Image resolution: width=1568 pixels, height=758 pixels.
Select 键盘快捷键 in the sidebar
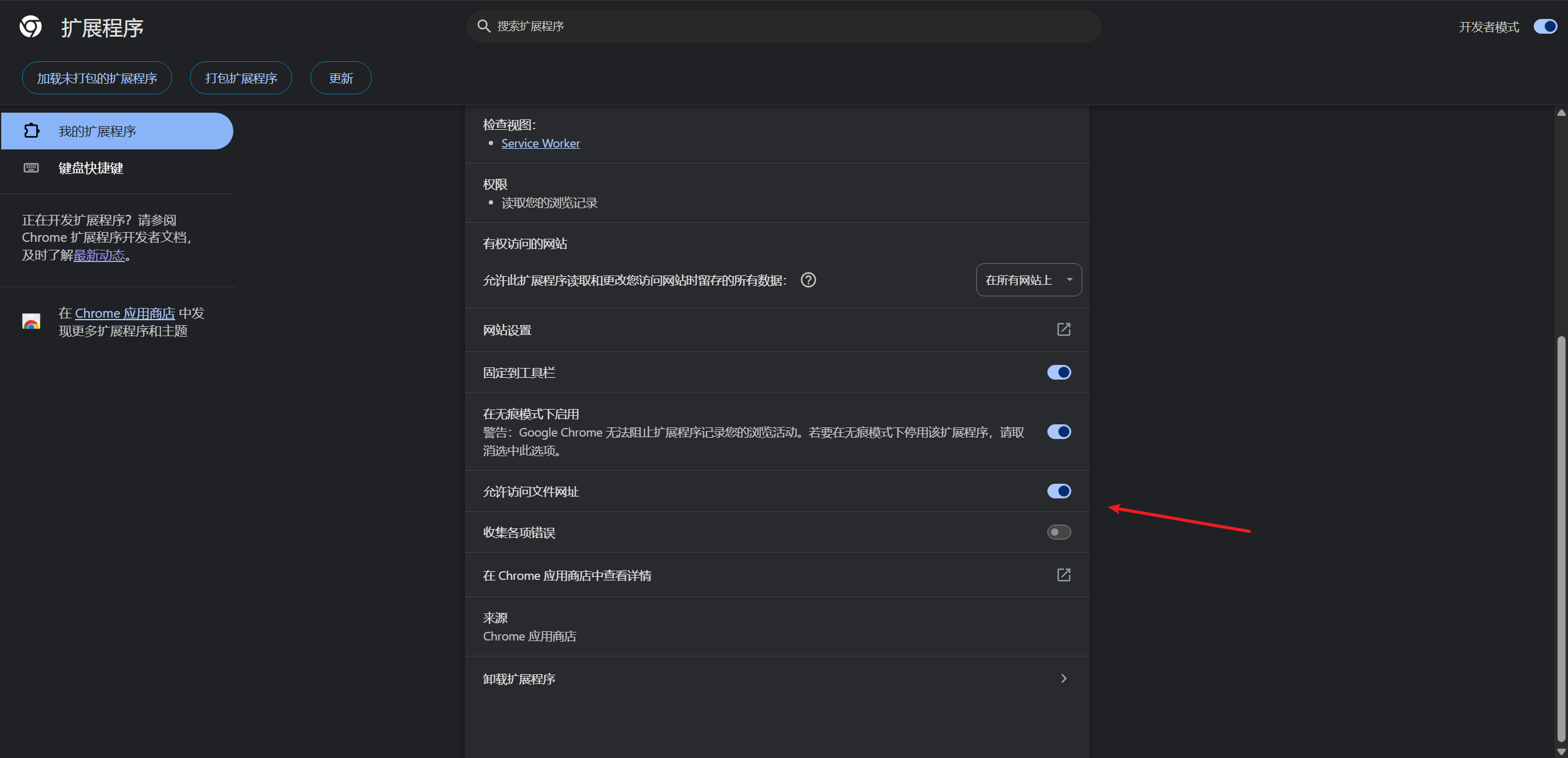pos(117,168)
